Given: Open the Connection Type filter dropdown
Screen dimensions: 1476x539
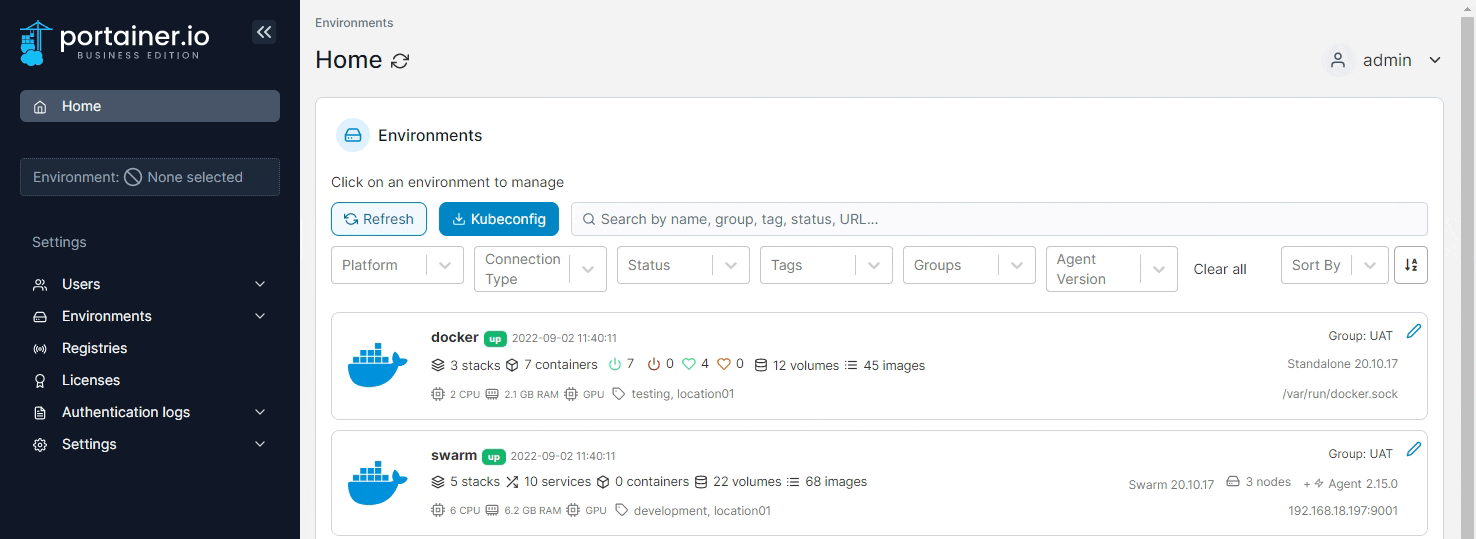Looking at the screenshot, I should click(x=540, y=269).
